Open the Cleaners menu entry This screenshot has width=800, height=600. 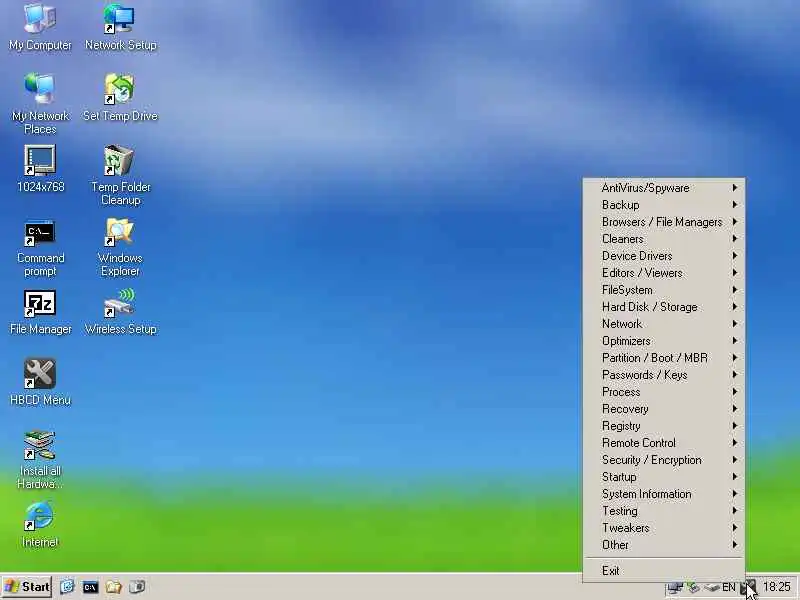pyautogui.click(x=664, y=239)
